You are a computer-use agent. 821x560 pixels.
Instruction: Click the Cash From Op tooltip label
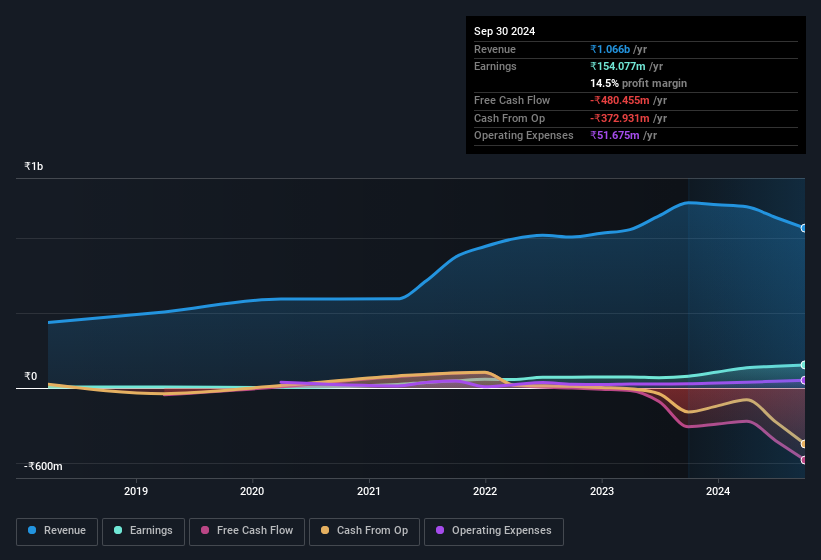click(509, 118)
